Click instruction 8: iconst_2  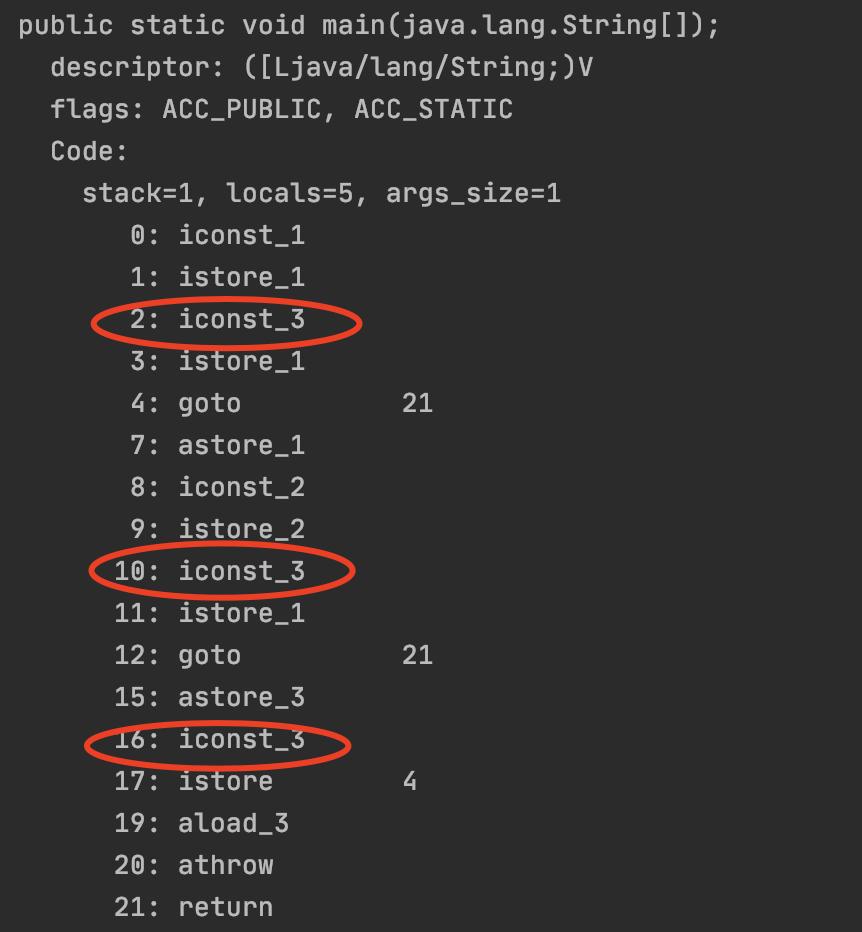(x=217, y=487)
